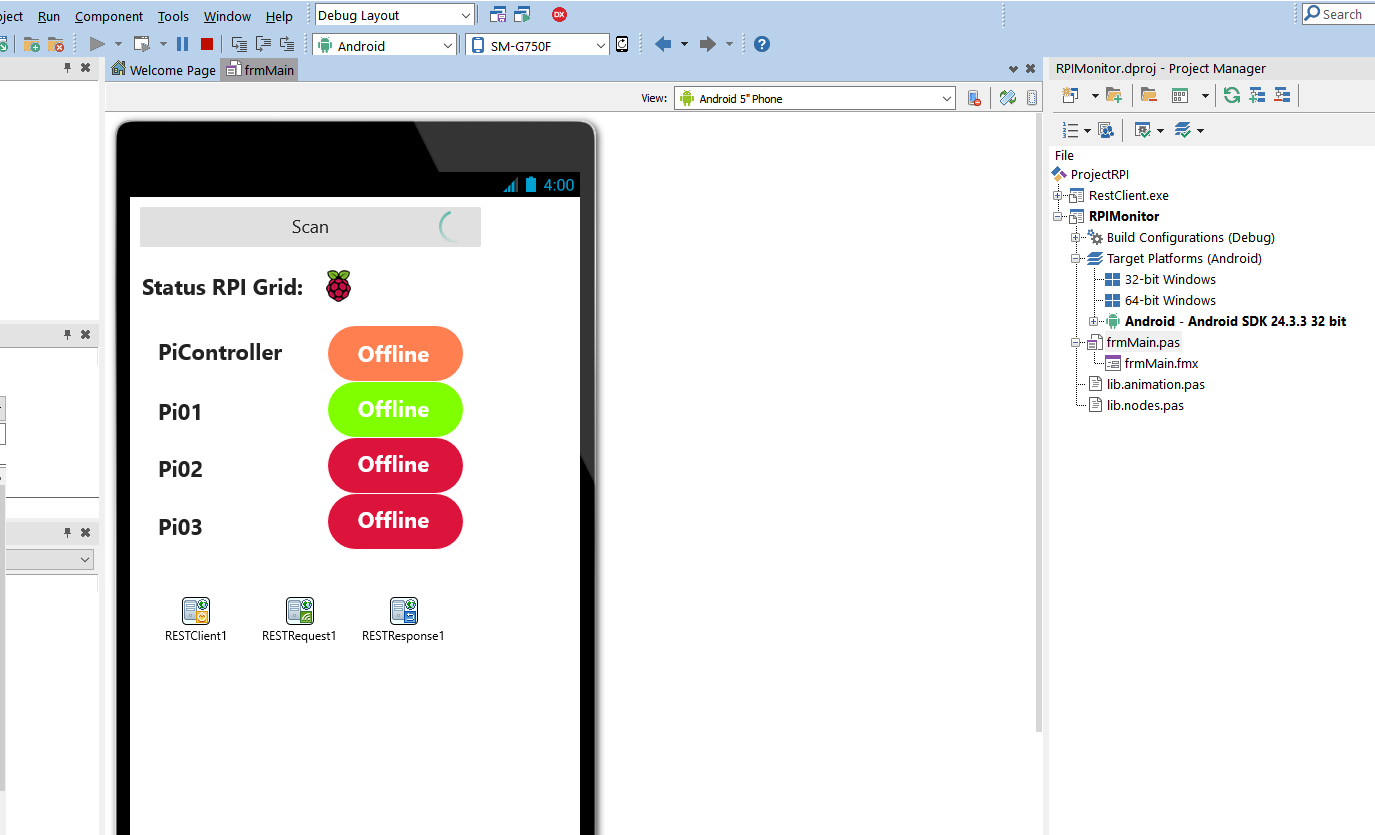Select the RESTResponse1 component on the form
The image size is (1375, 835).
403,611
